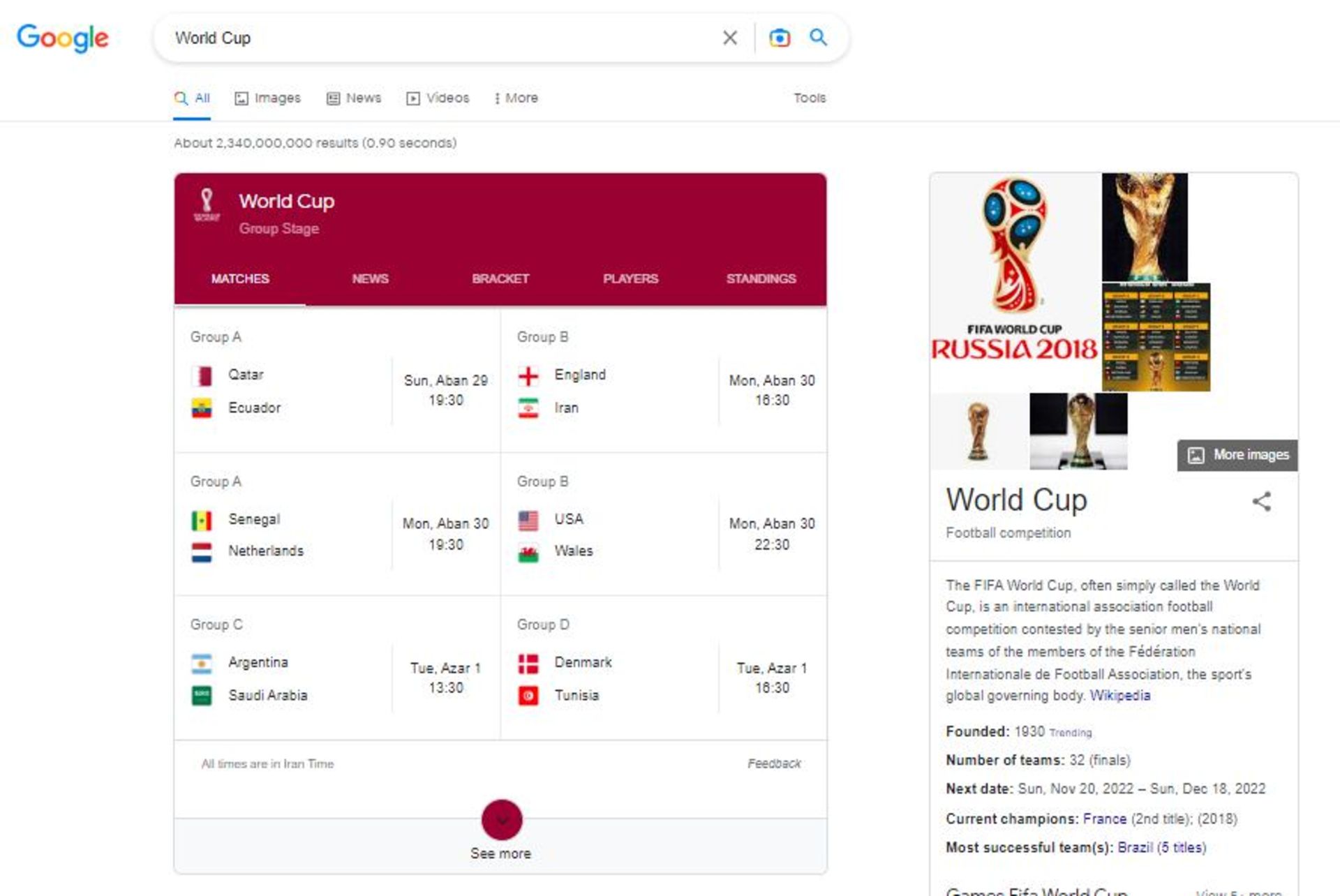
Task: Click the Qatar flag icon
Action: [x=202, y=375]
